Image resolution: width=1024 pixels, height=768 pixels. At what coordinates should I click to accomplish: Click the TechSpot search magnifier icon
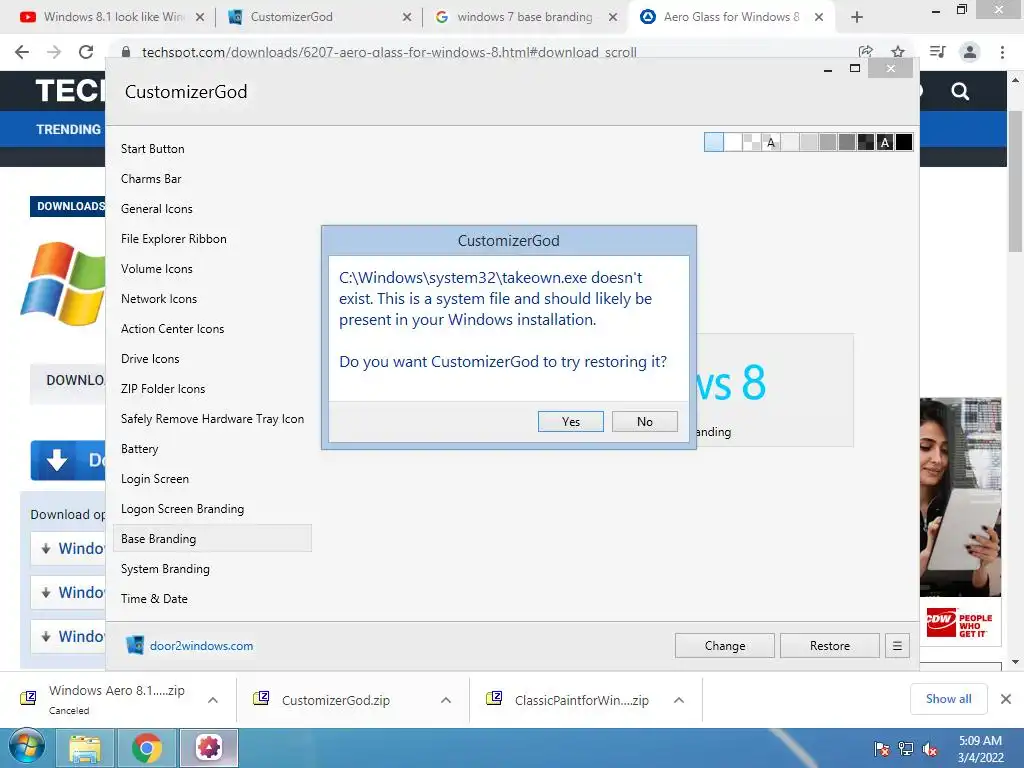(x=960, y=91)
